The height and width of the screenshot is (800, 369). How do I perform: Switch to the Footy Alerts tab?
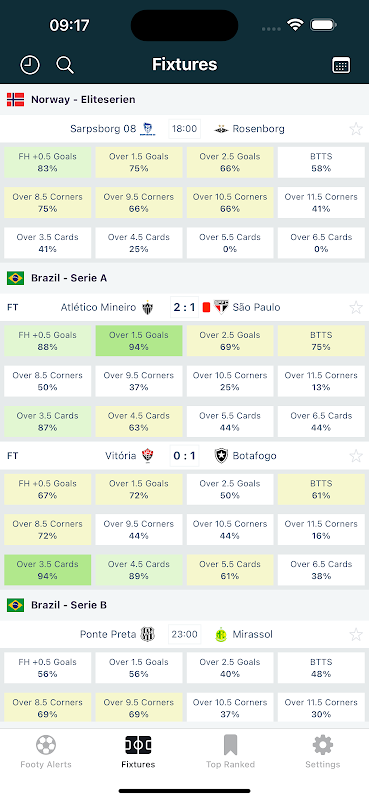46,752
